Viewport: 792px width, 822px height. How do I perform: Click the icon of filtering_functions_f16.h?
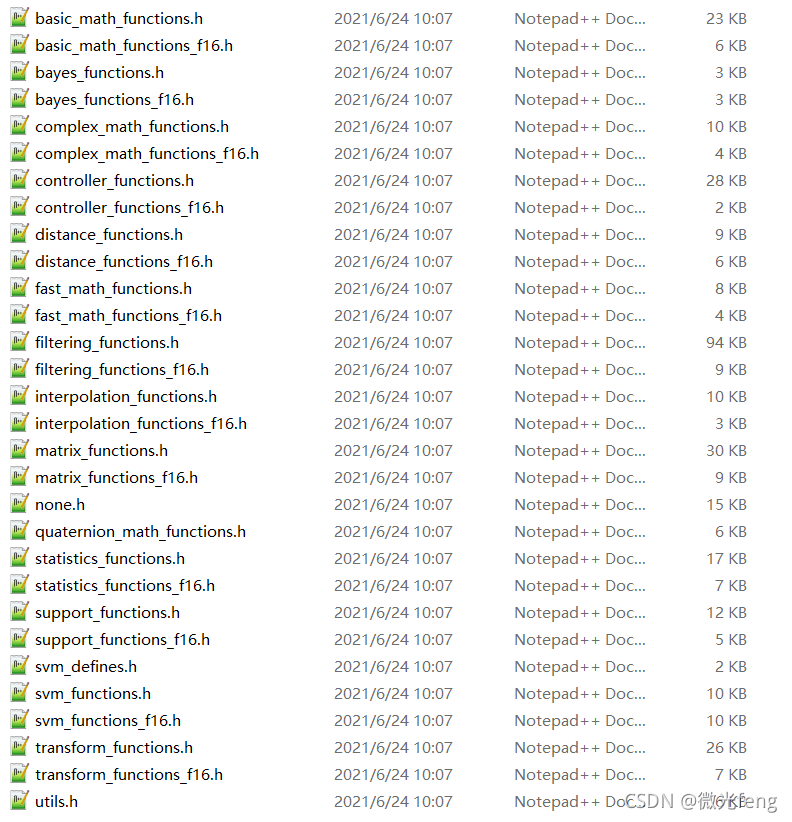pyautogui.click(x=19, y=369)
